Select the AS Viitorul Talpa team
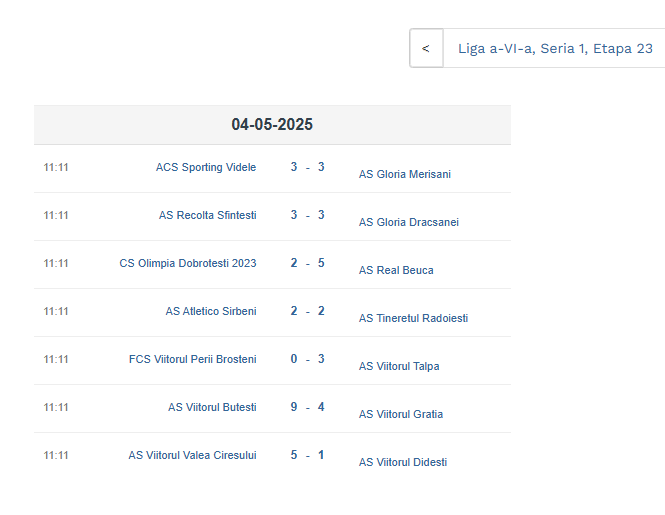The height and width of the screenshot is (515, 665). tap(399, 366)
